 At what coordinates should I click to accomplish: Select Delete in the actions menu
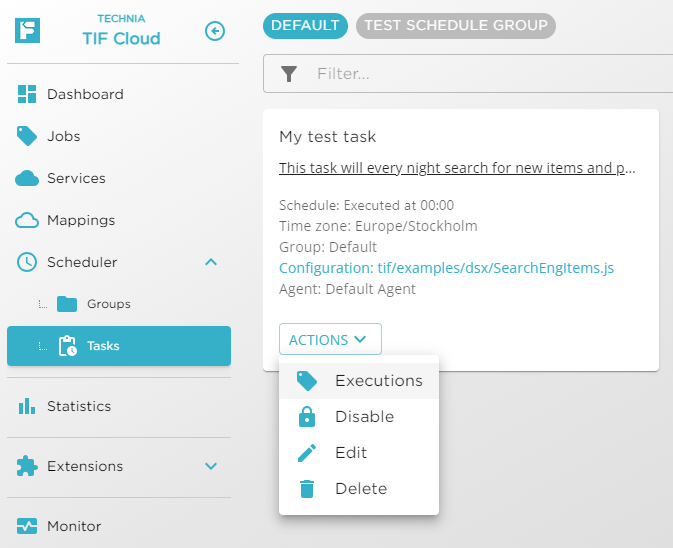(x=360, y=489)
